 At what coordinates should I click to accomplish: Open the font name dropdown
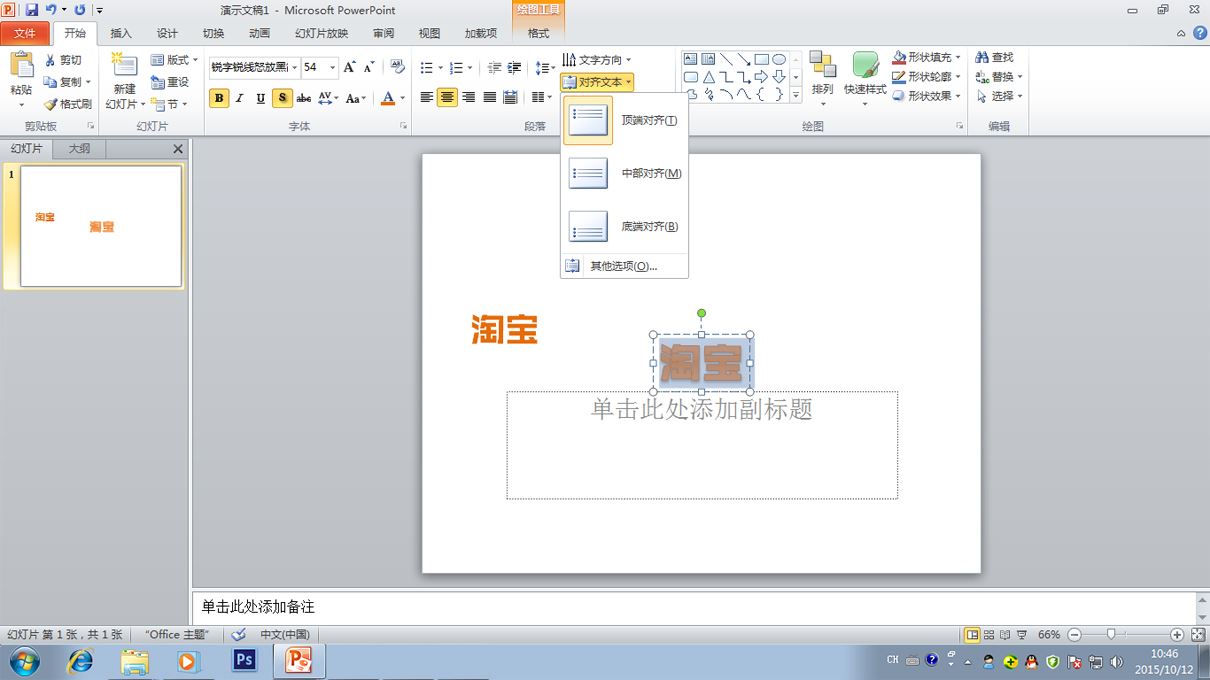(x=295, y=67)
